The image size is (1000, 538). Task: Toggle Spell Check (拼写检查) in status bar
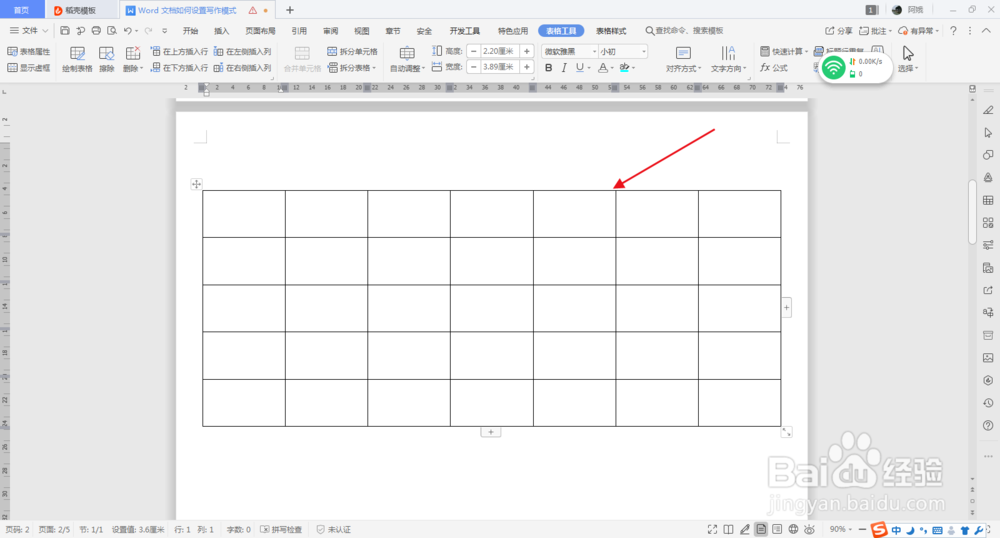(281, 529)
